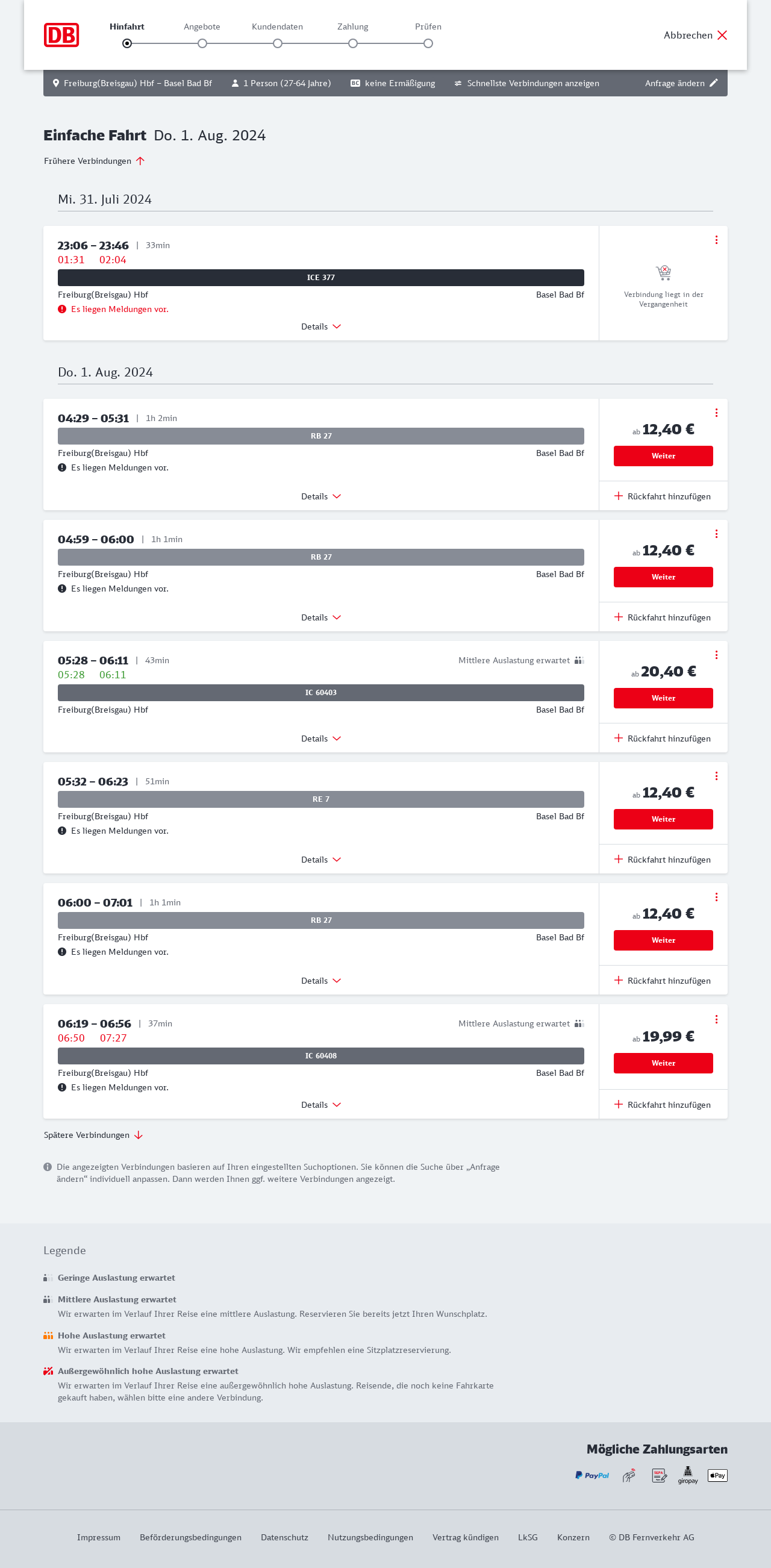Load Spätere Verbindungen
Screen dimensions: 771x1568
tap(93, 1135)
